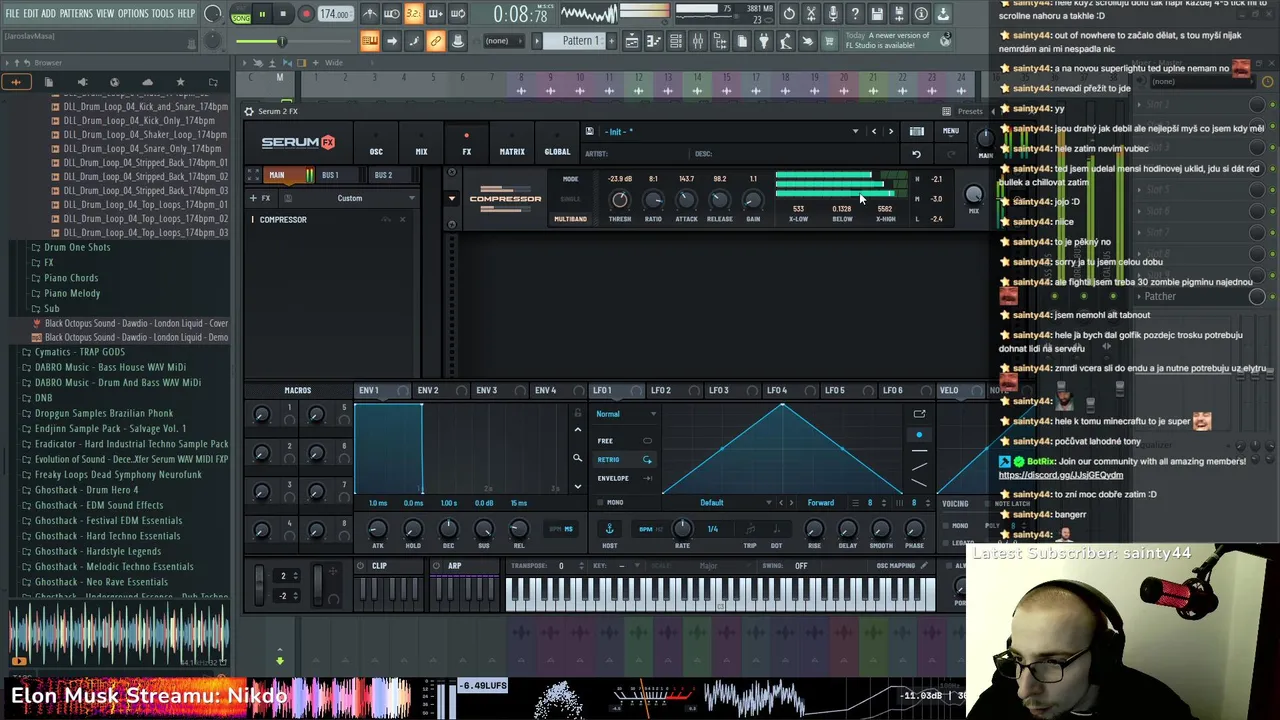Switch compressor to MULTIBAND mode
Screen dimensions: 1280x720
tap(570, 219)
